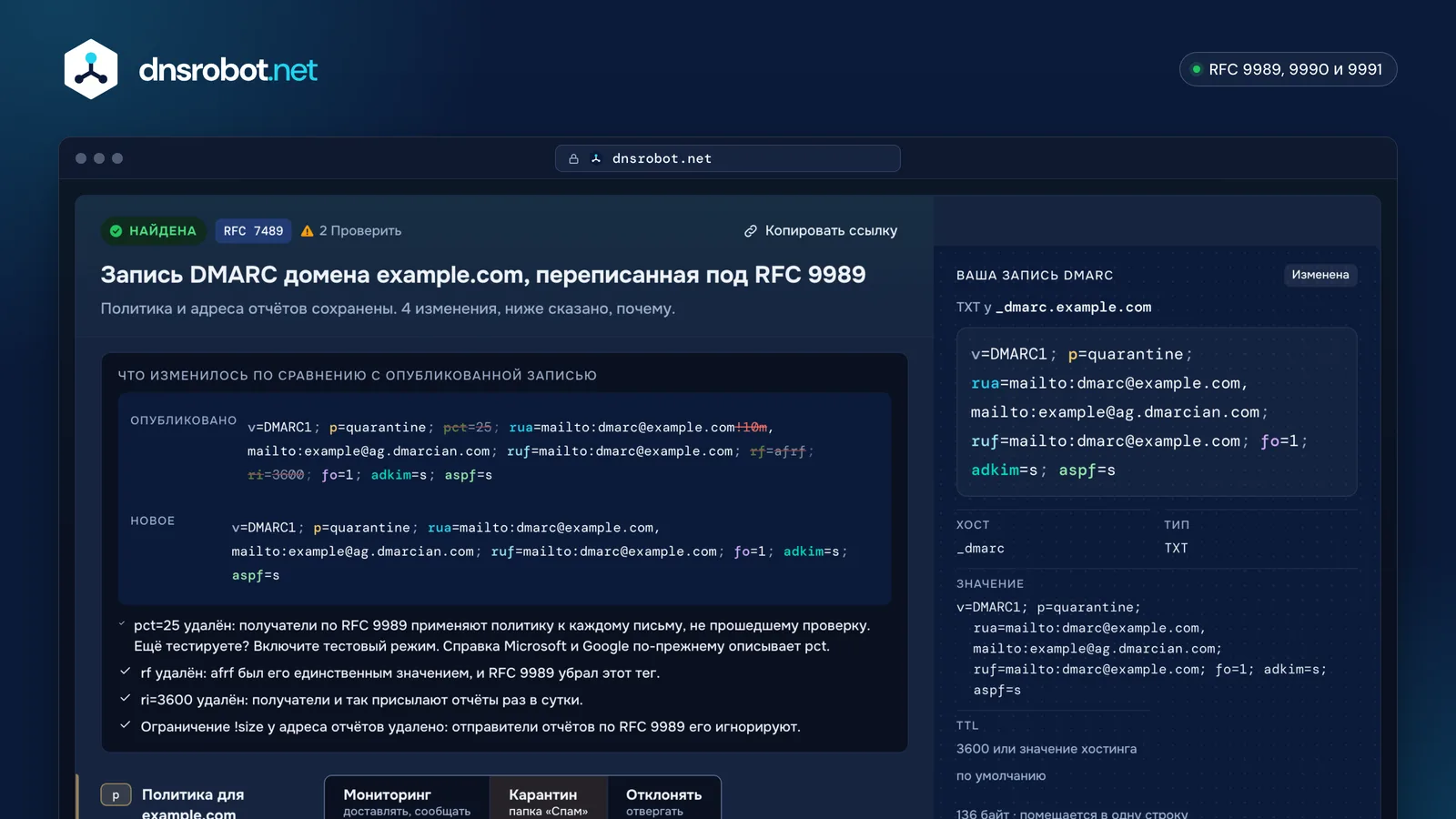Click the checkmark beside ri=3600 удалён
Screen dimensions: 1456x819
tap(126, 699)
